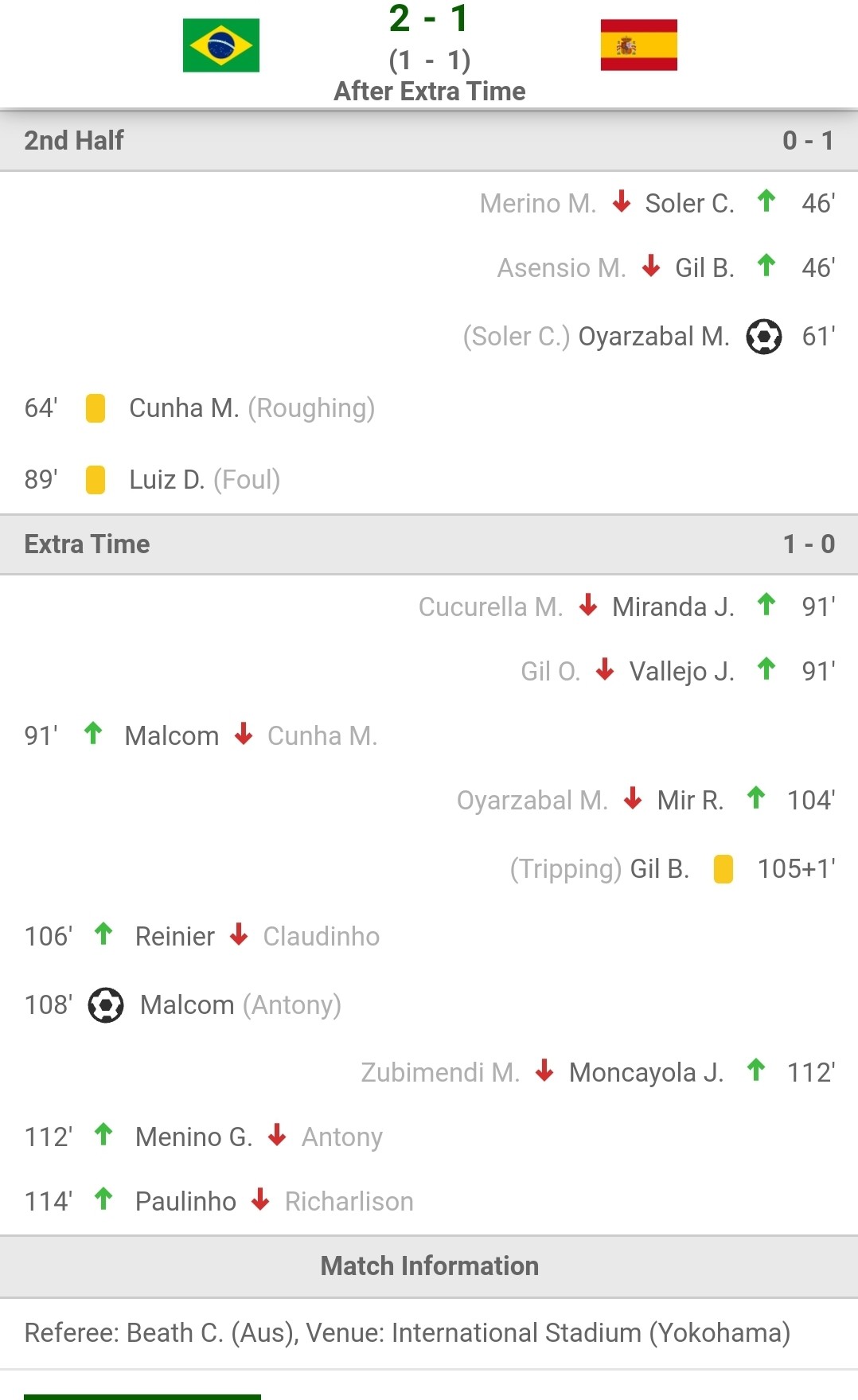Click the goal ball icon at 108'

pos(106,1005)
